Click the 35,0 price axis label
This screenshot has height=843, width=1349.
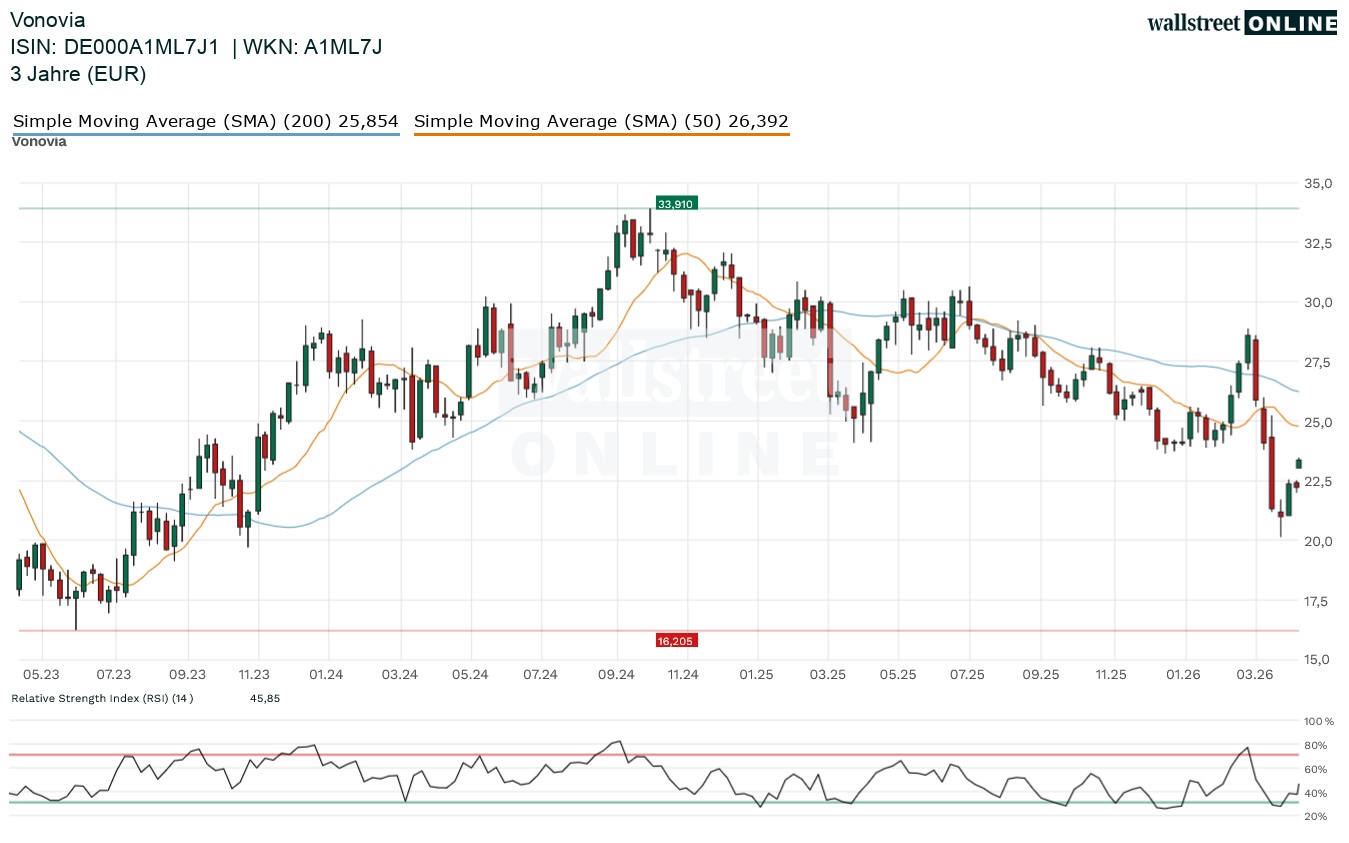[x=1317, y=184]
